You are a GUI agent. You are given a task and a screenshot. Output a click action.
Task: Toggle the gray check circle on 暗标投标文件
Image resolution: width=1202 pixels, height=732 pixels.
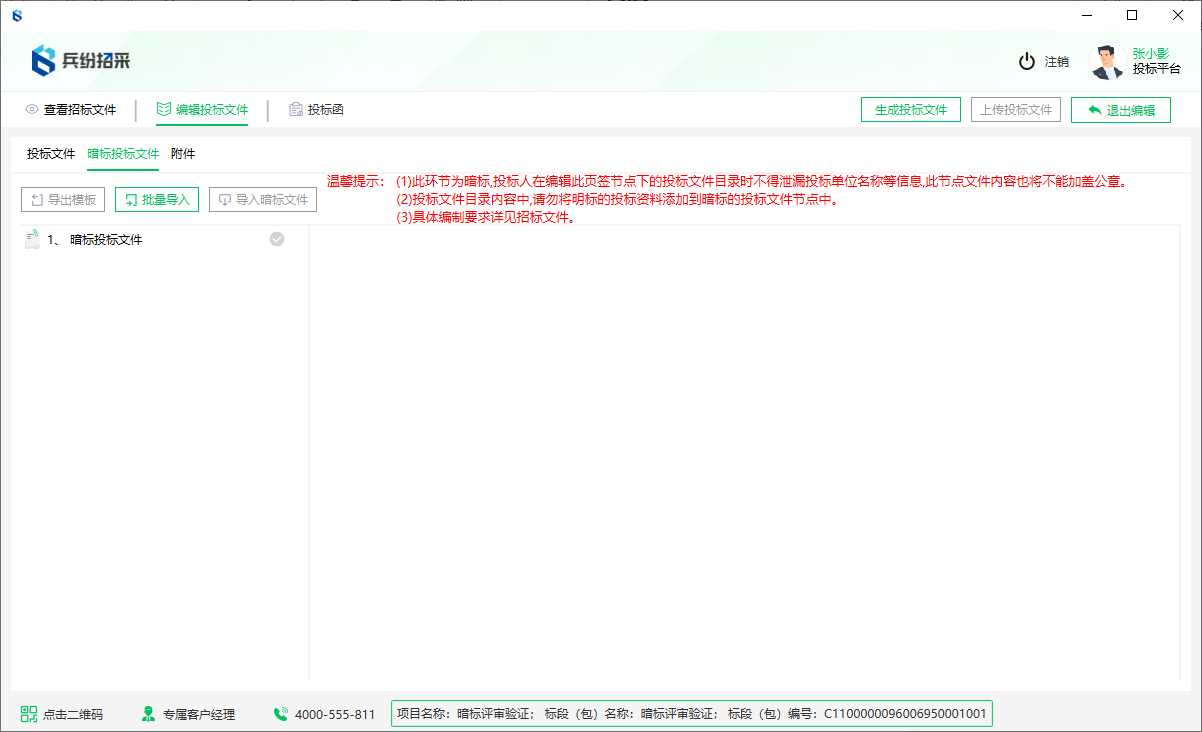(276, 239)
